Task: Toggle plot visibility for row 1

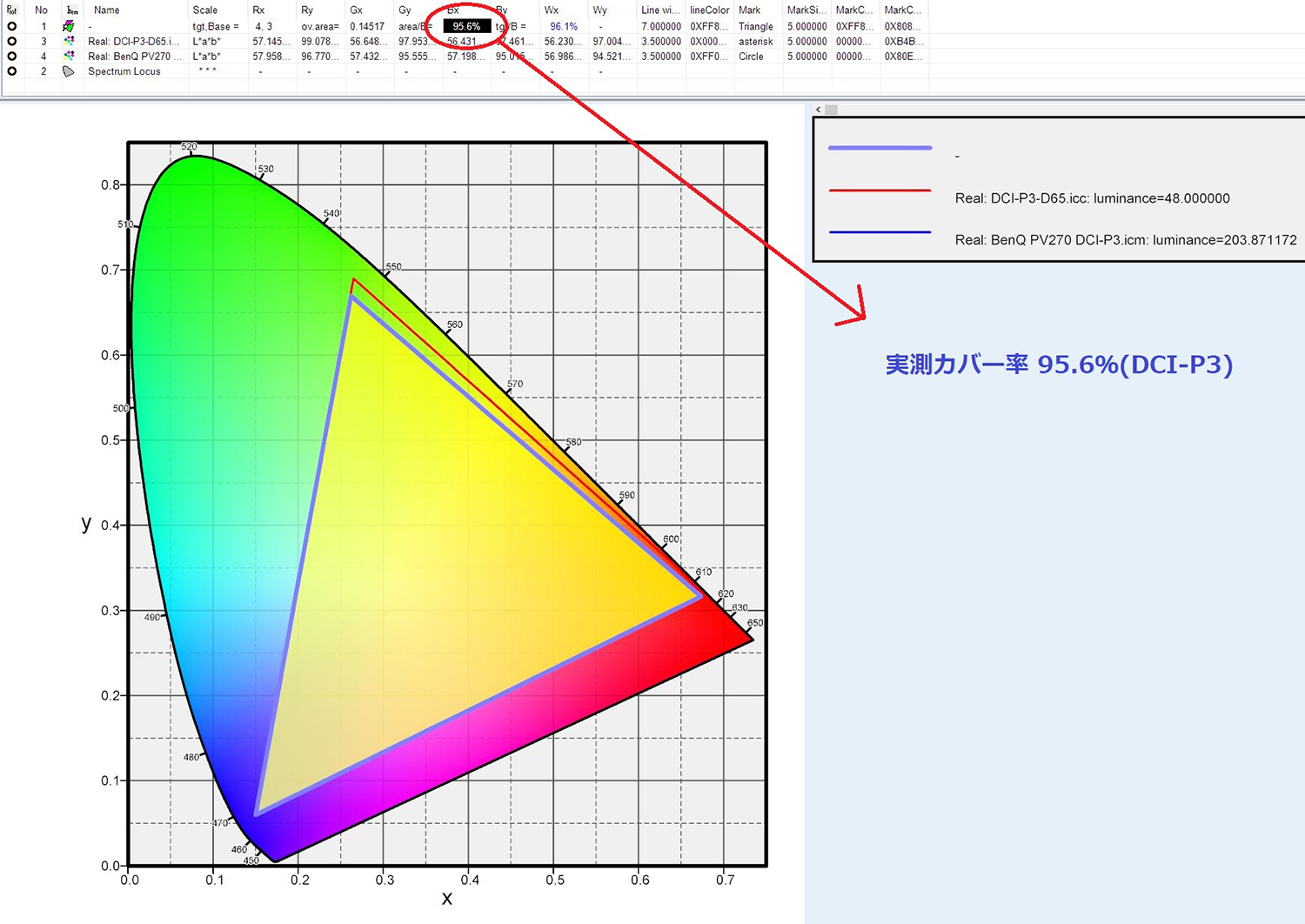Action: click(x=11, y=26)
